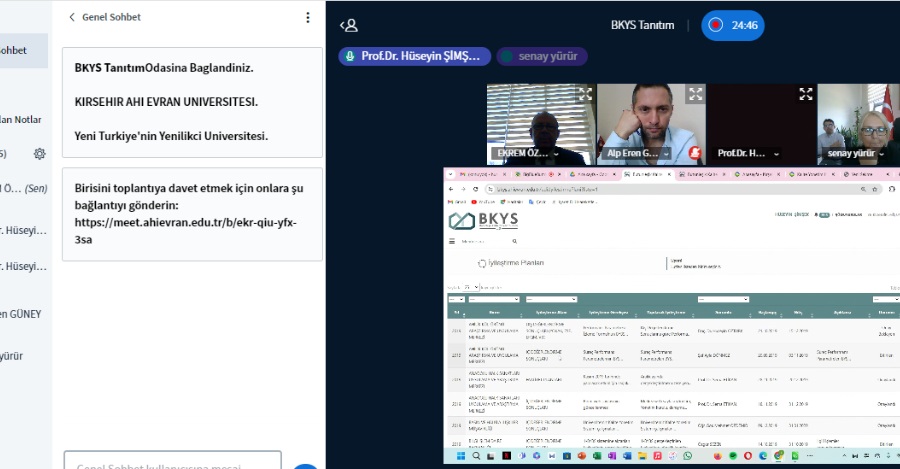The height and width of the screenshot is (469, 900).
Task: Open the three-dot chat options menu
Action: [x=308, y=17]
